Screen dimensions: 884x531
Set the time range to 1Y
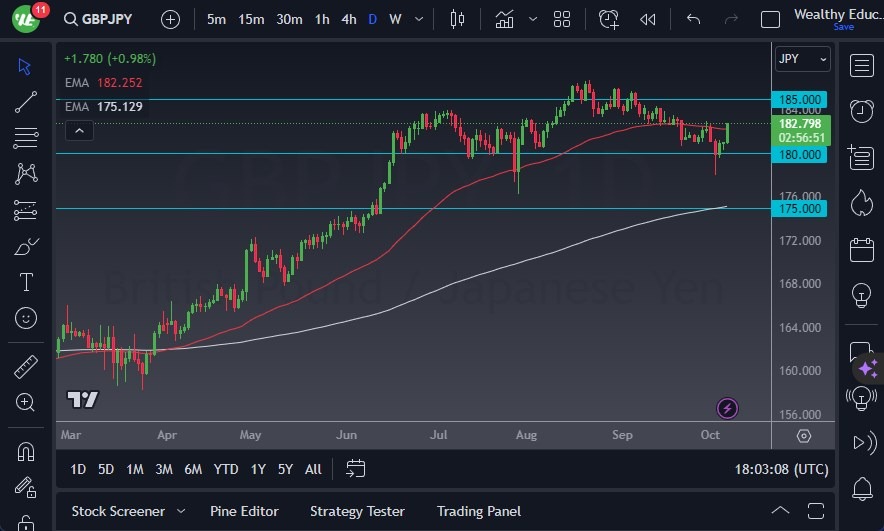click(258, 469)
